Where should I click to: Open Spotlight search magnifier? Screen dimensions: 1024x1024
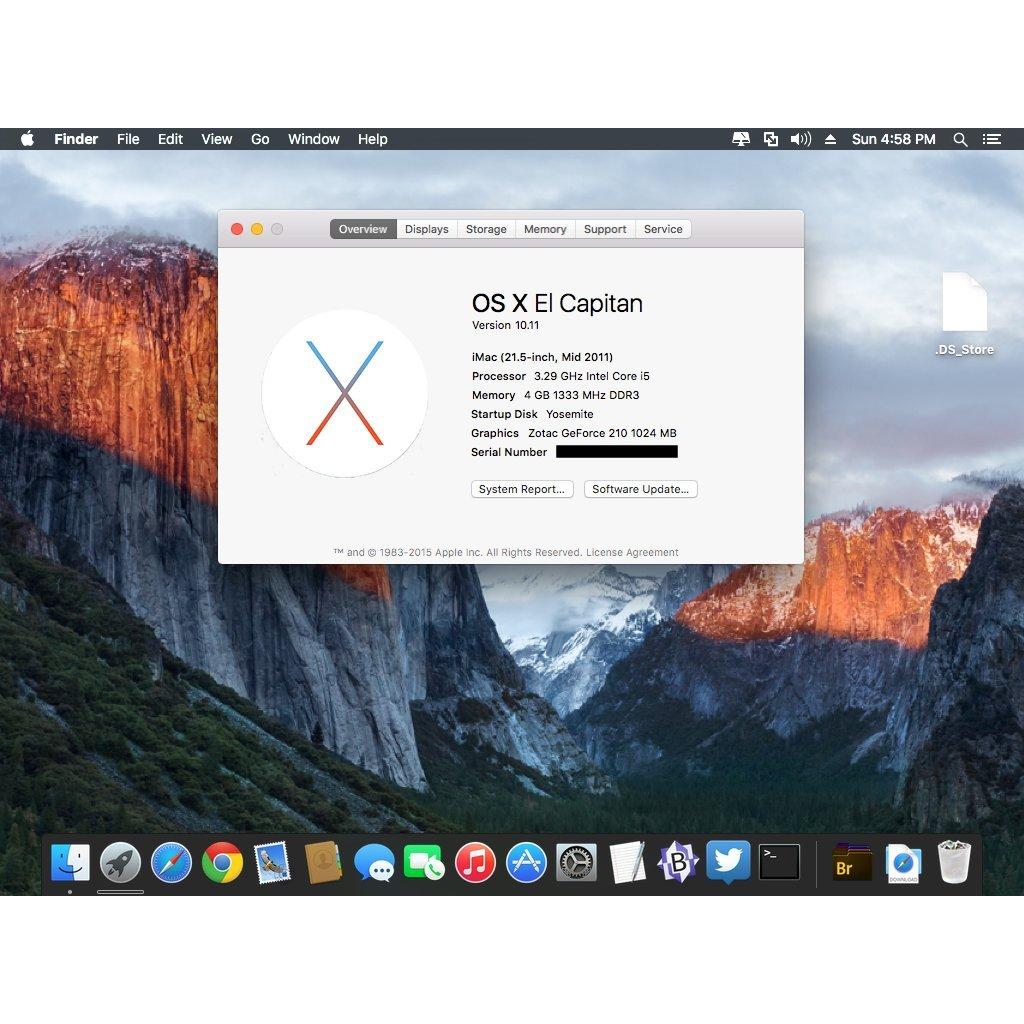(960, 139)
